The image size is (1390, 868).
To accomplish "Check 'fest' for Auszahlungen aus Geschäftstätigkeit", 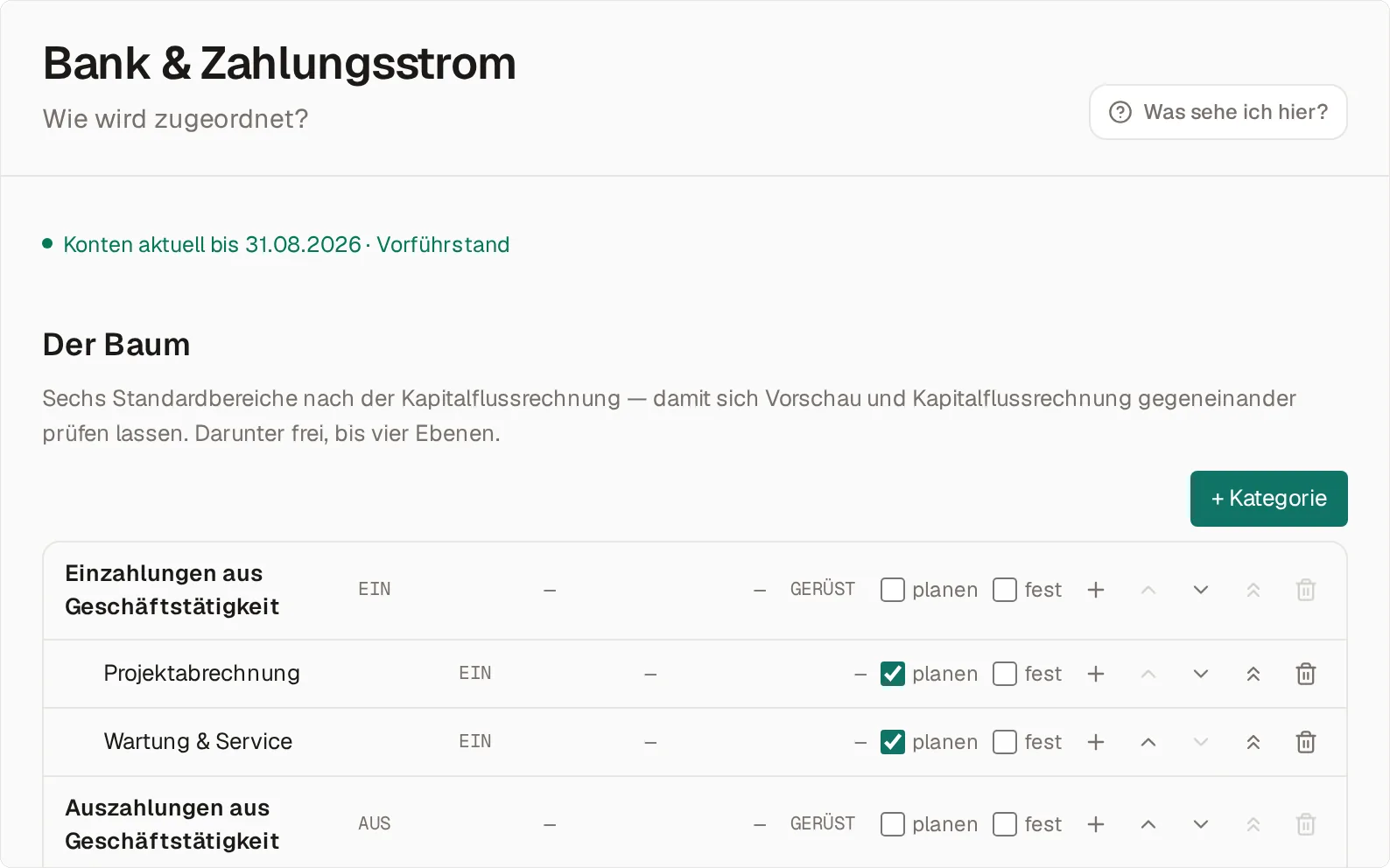I will [x=1005, y=824].
